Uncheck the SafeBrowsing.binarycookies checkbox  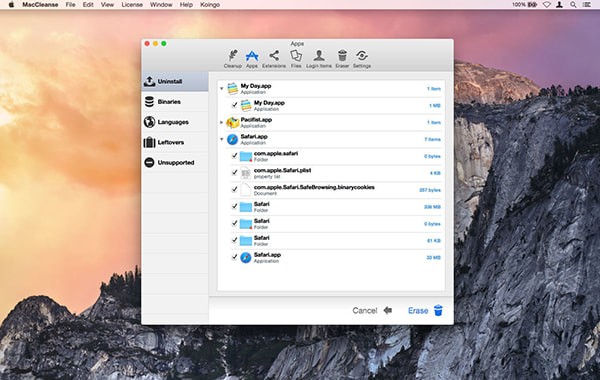click(x=234, y=190)
